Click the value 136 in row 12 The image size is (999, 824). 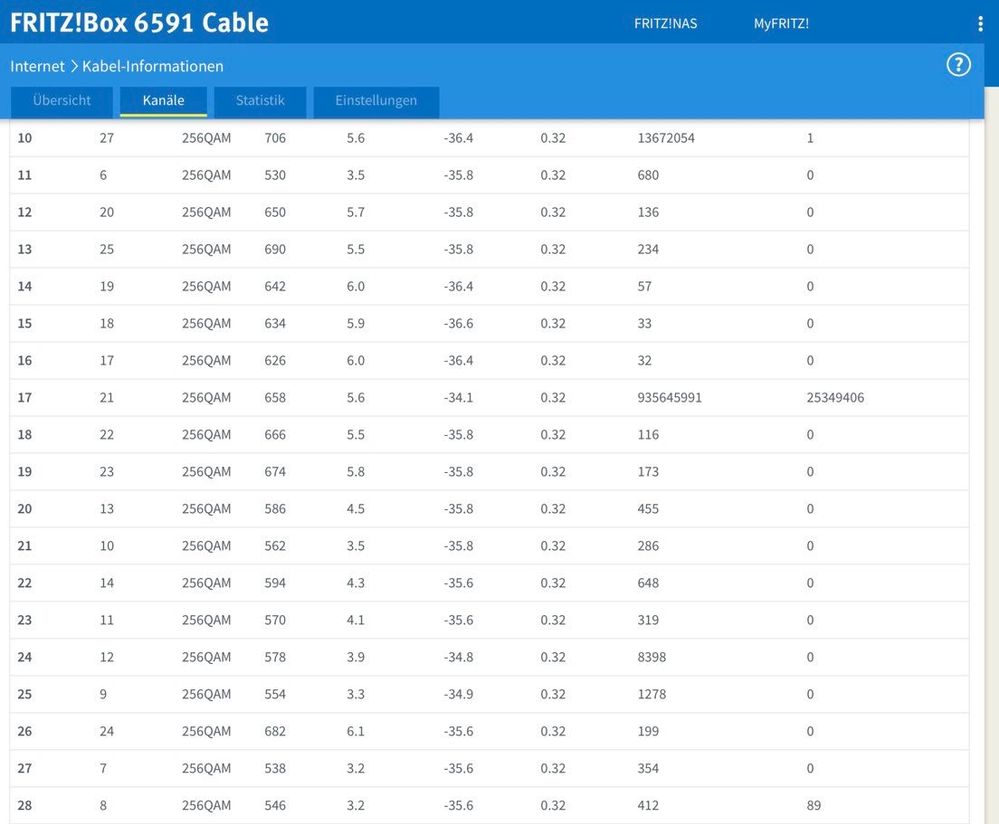[x=648, y=212]
